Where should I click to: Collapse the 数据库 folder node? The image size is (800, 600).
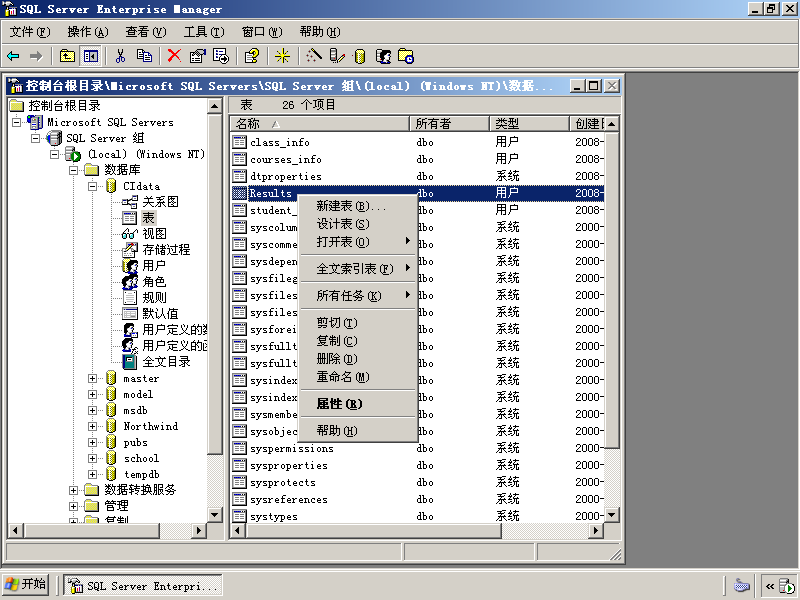pyautogui.click(x=73, y=170)
